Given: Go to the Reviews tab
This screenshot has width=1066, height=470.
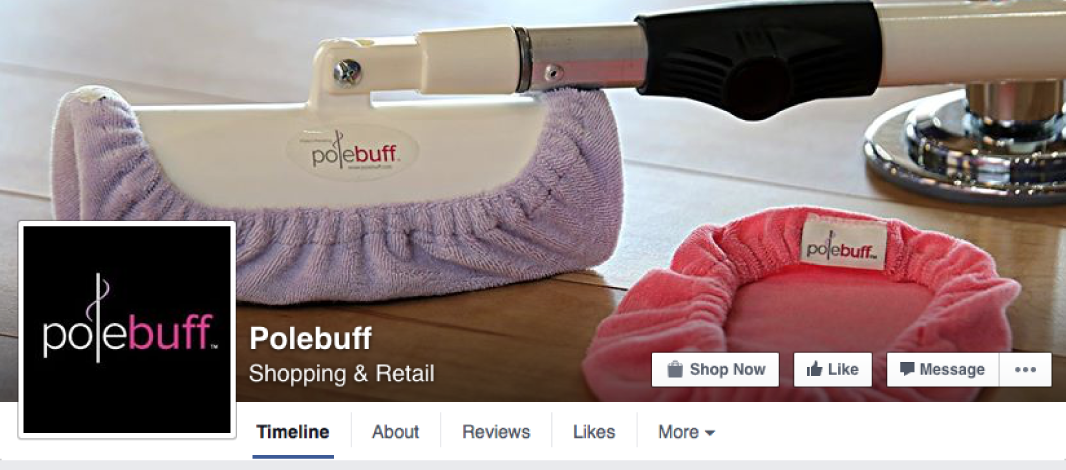Looking at the screenshot, I should pos(496,432).
